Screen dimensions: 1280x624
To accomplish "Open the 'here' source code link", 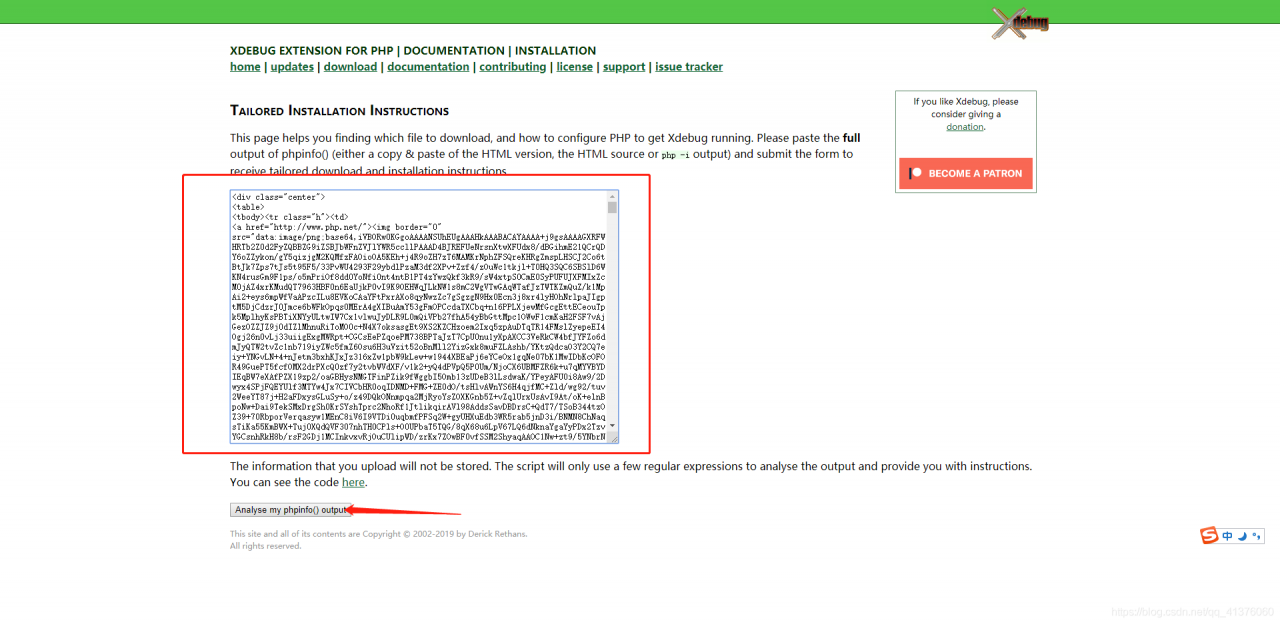I will [353, 483].
